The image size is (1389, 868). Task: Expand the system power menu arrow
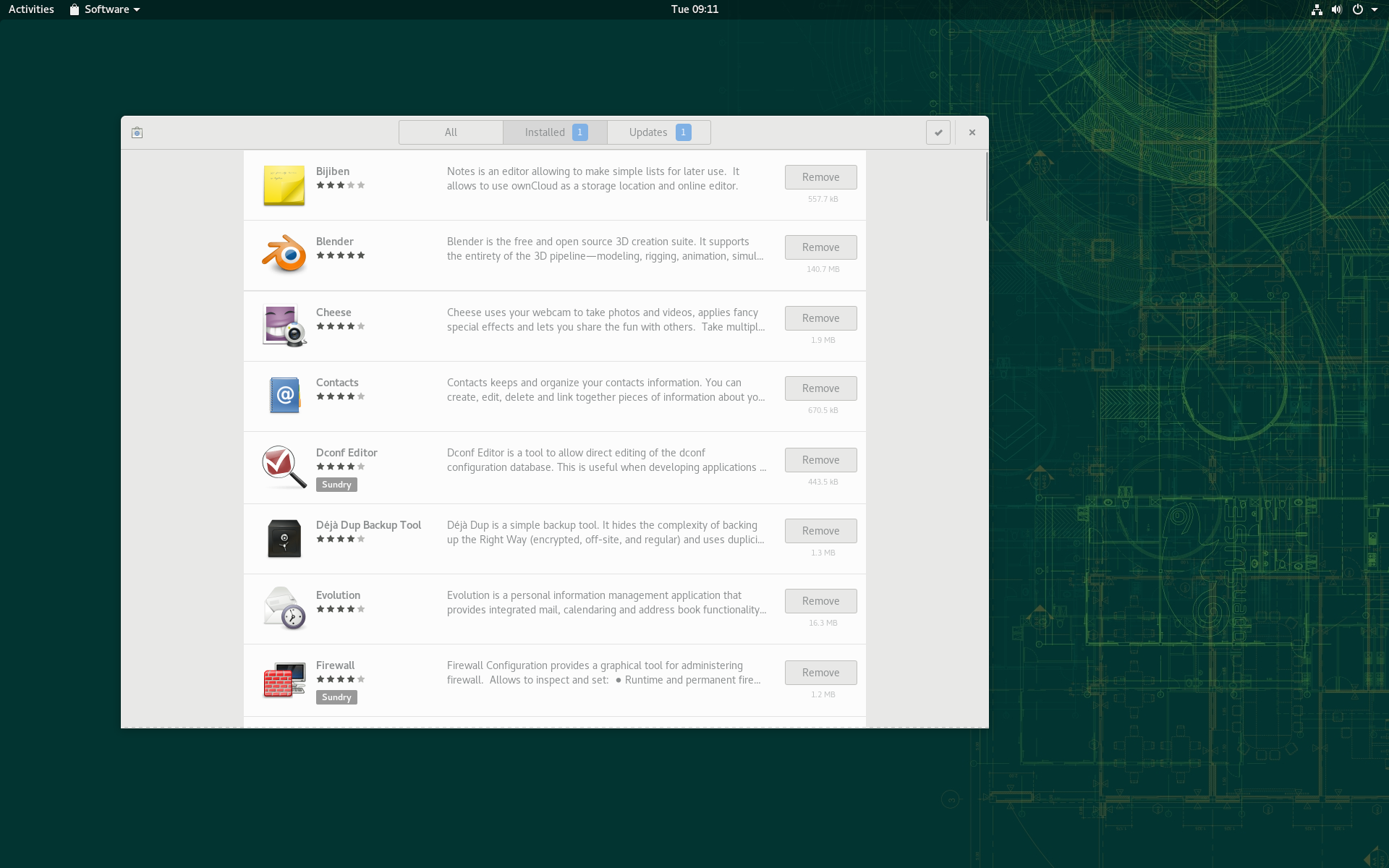pos(1375,9)
